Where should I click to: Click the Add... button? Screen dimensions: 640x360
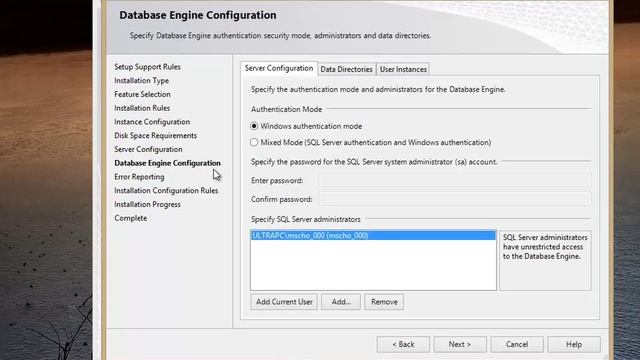pyautogui.click(x=341, y=302)
